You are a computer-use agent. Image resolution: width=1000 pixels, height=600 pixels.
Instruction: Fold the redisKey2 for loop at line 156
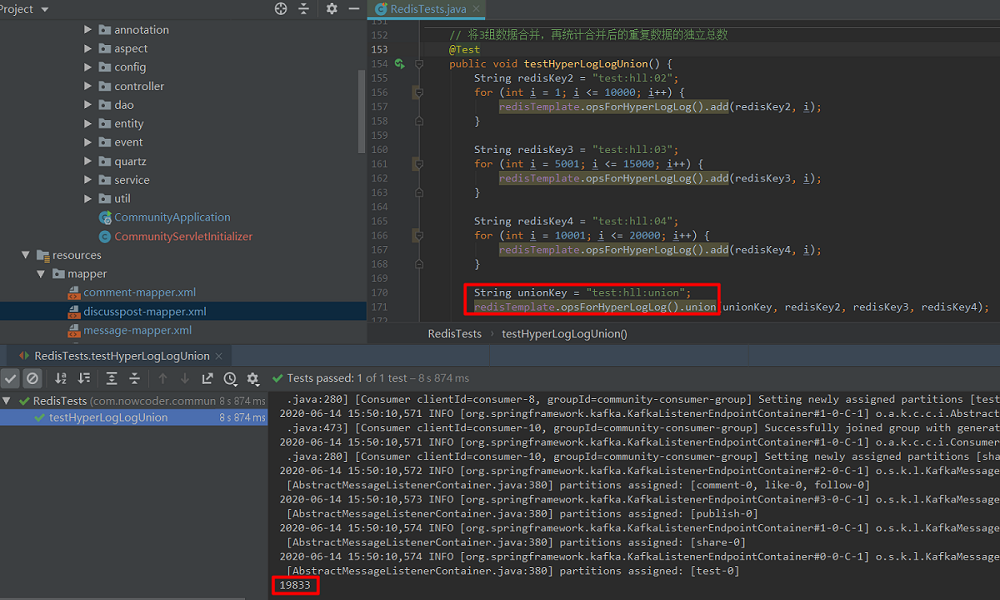pyautogui.click(x=419, y=92)
